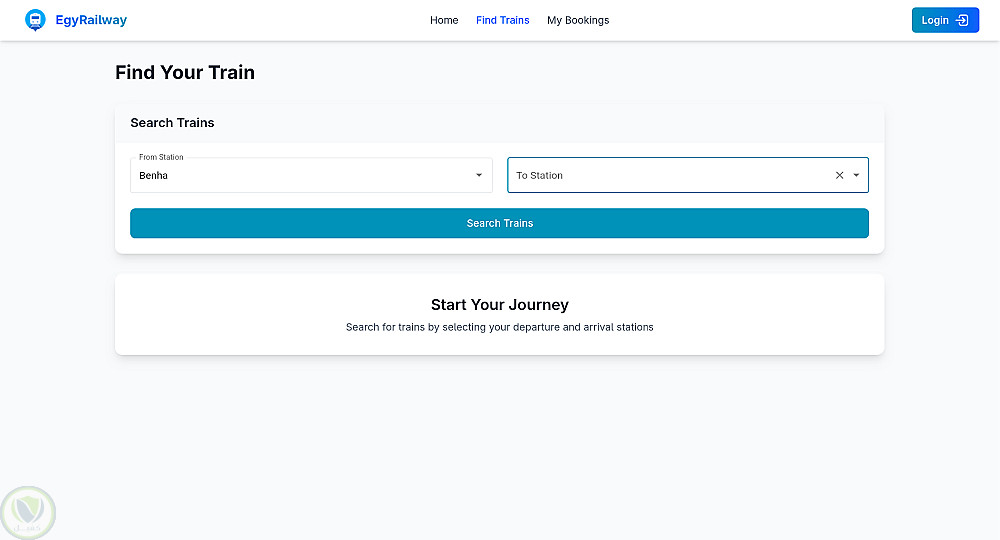Image resolution: width=1000 pixels, height=540 pixels.
Task: Open the To Station dropdown arrow
Action: (x=856, y=175)
